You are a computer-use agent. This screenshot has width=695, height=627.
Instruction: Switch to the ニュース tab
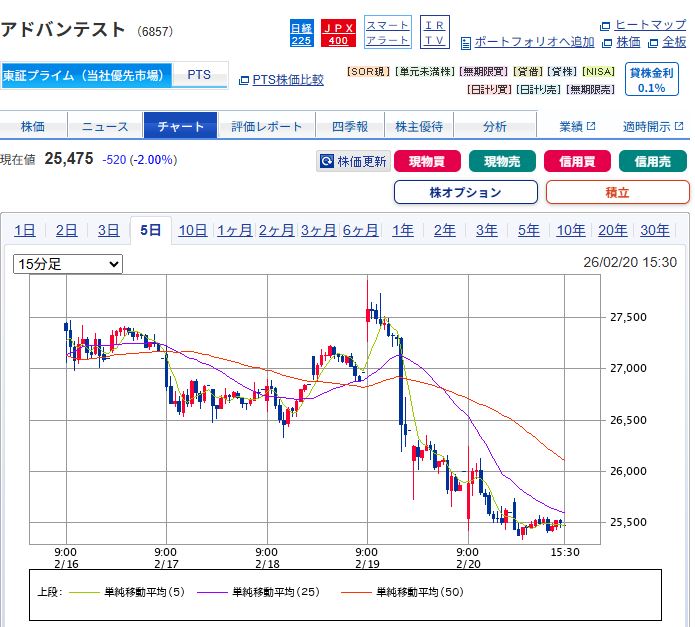[105, 126]
